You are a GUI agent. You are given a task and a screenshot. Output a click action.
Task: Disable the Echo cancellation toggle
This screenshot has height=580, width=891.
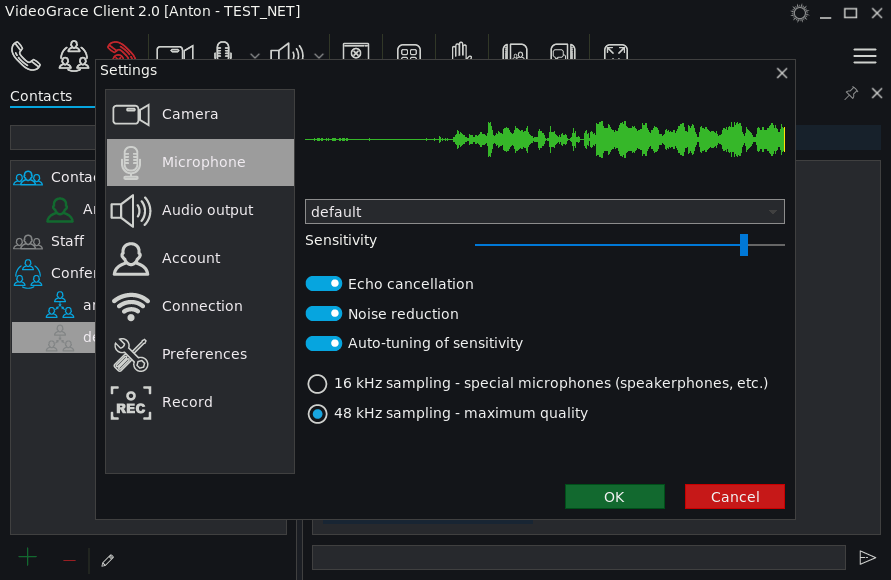pos(324,283)
